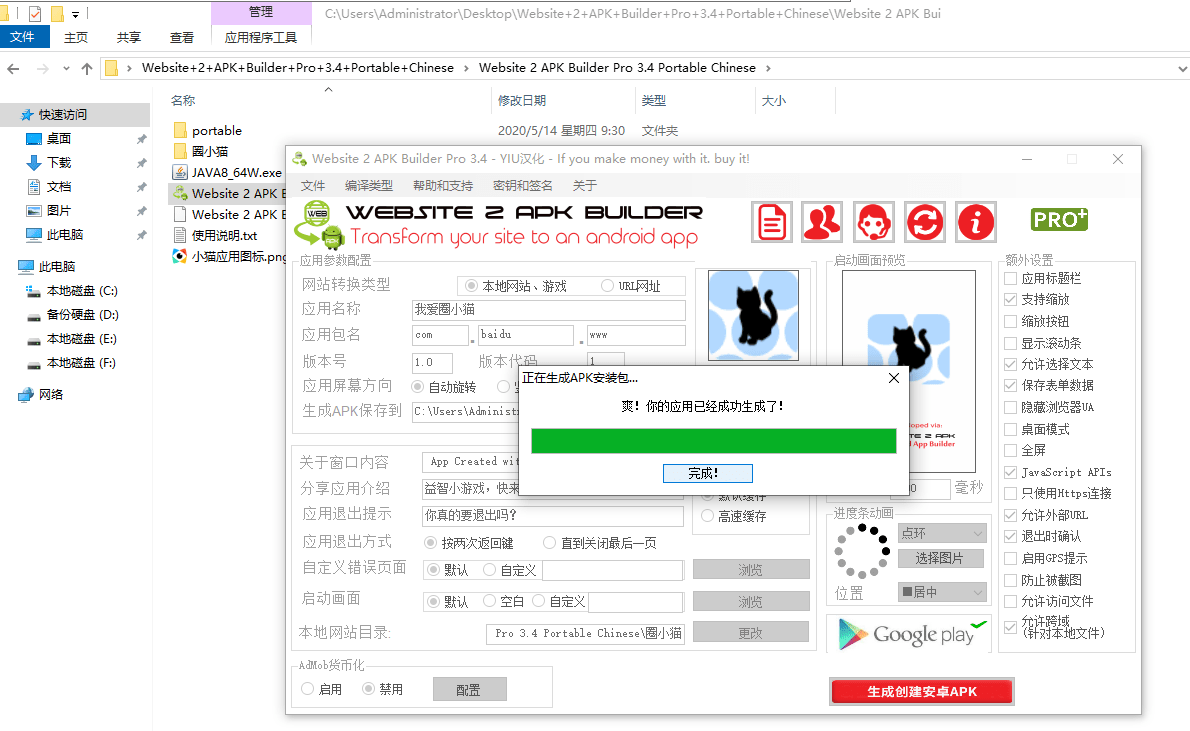
Task: Select the 使用说明.txt file icon
Action: click(180, 235)
